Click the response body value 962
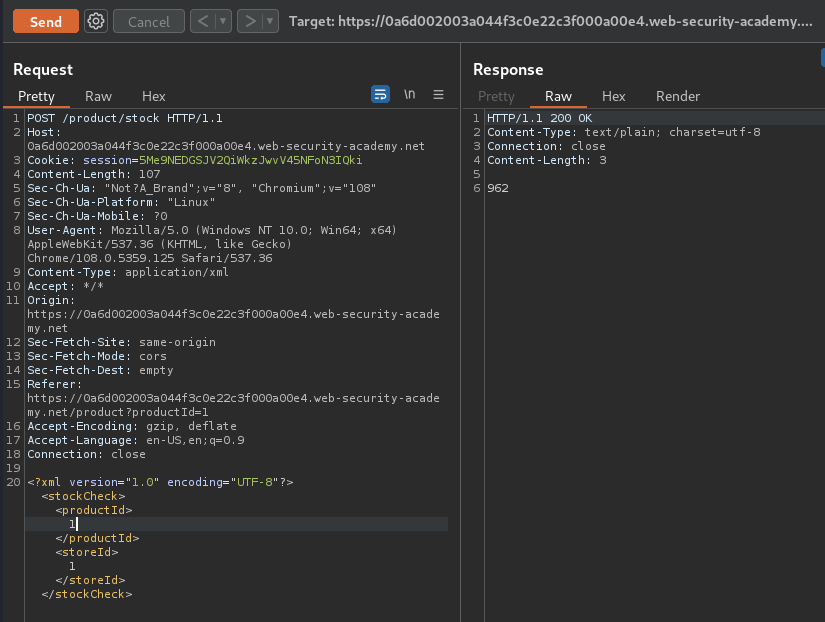The image size is (825, 622). point(498,188)
